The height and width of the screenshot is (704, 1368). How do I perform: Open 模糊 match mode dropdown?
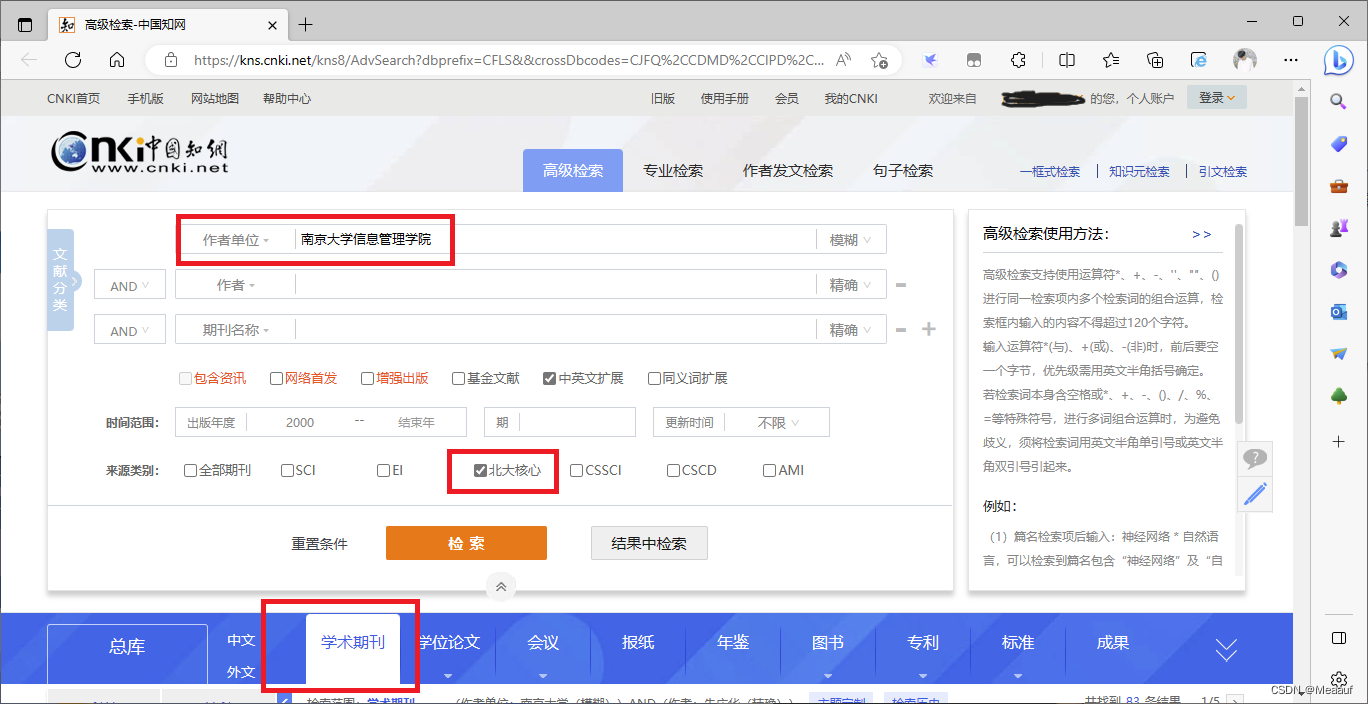coord(851,240)
